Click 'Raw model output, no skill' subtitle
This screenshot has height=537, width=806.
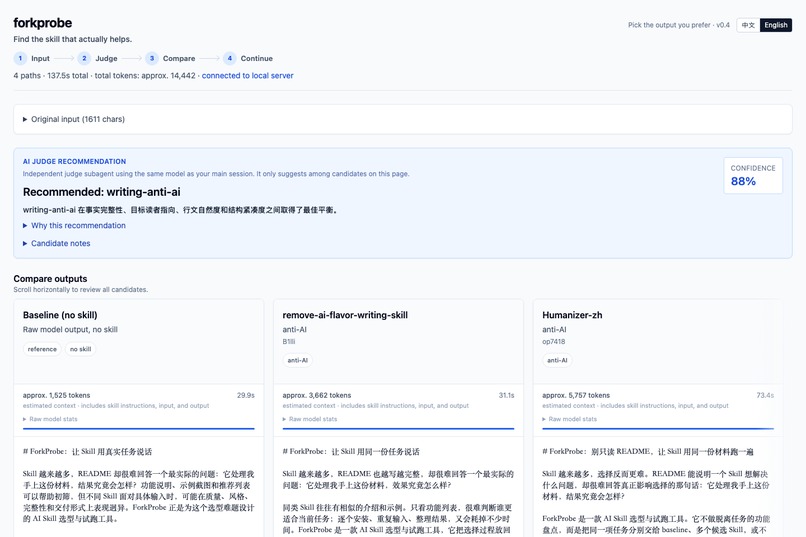tap(70, 329)
